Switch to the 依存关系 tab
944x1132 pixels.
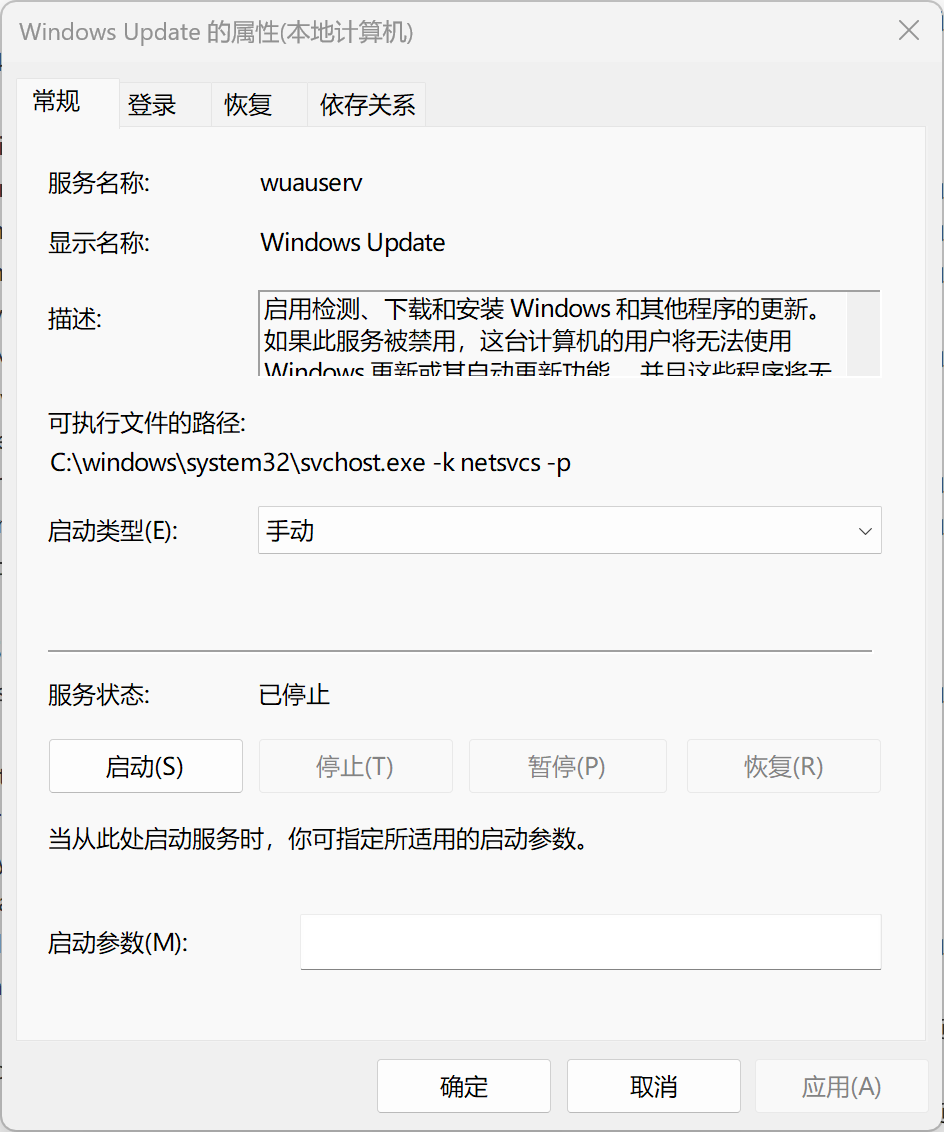[367, 105]
